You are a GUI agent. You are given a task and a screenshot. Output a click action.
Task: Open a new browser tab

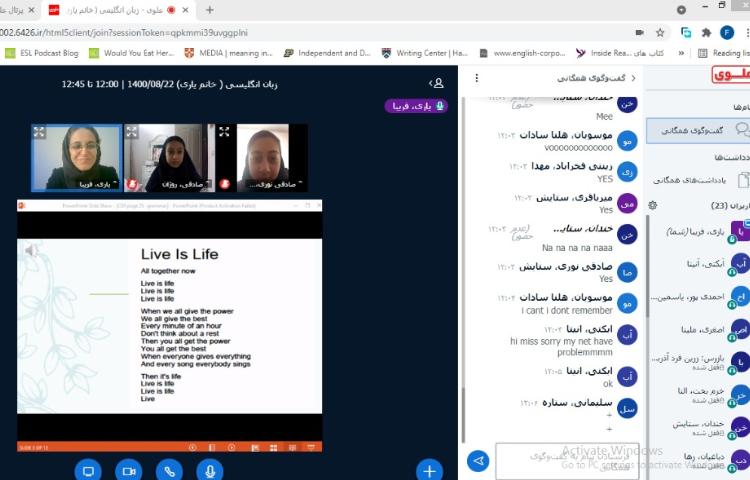(x=210, y=10)
